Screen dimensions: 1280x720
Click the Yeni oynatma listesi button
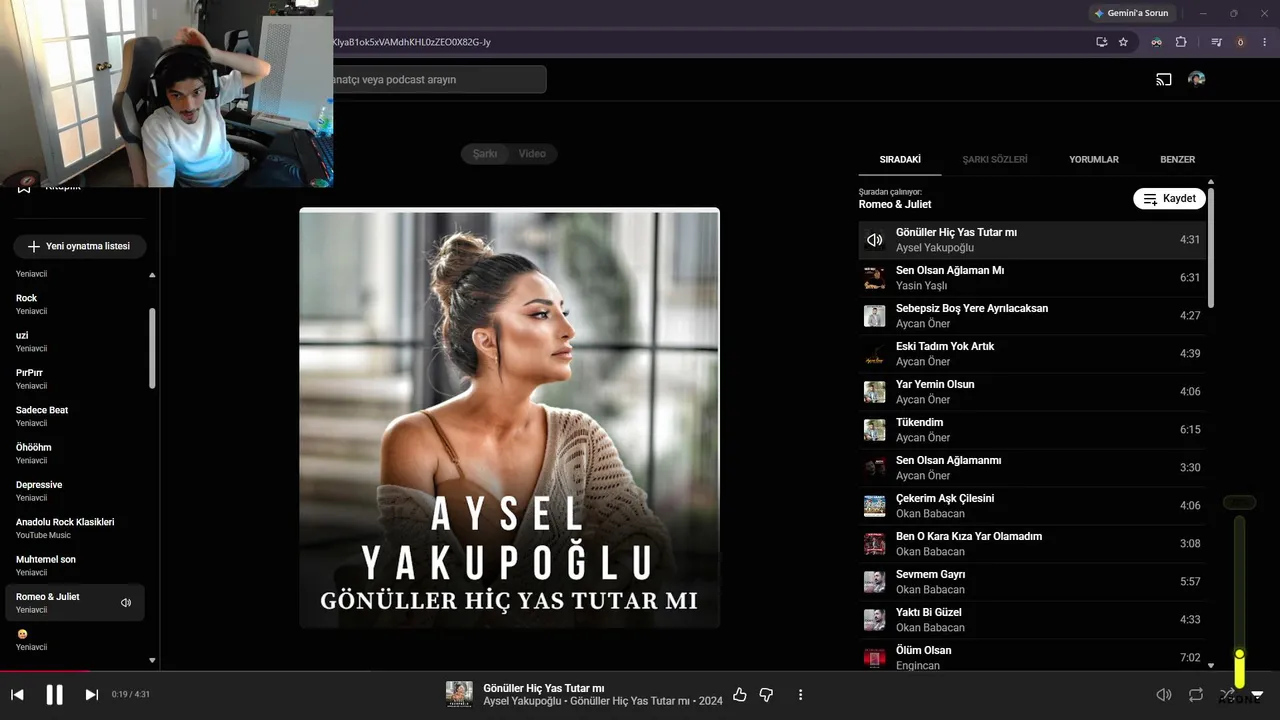(x=79, y=246)
